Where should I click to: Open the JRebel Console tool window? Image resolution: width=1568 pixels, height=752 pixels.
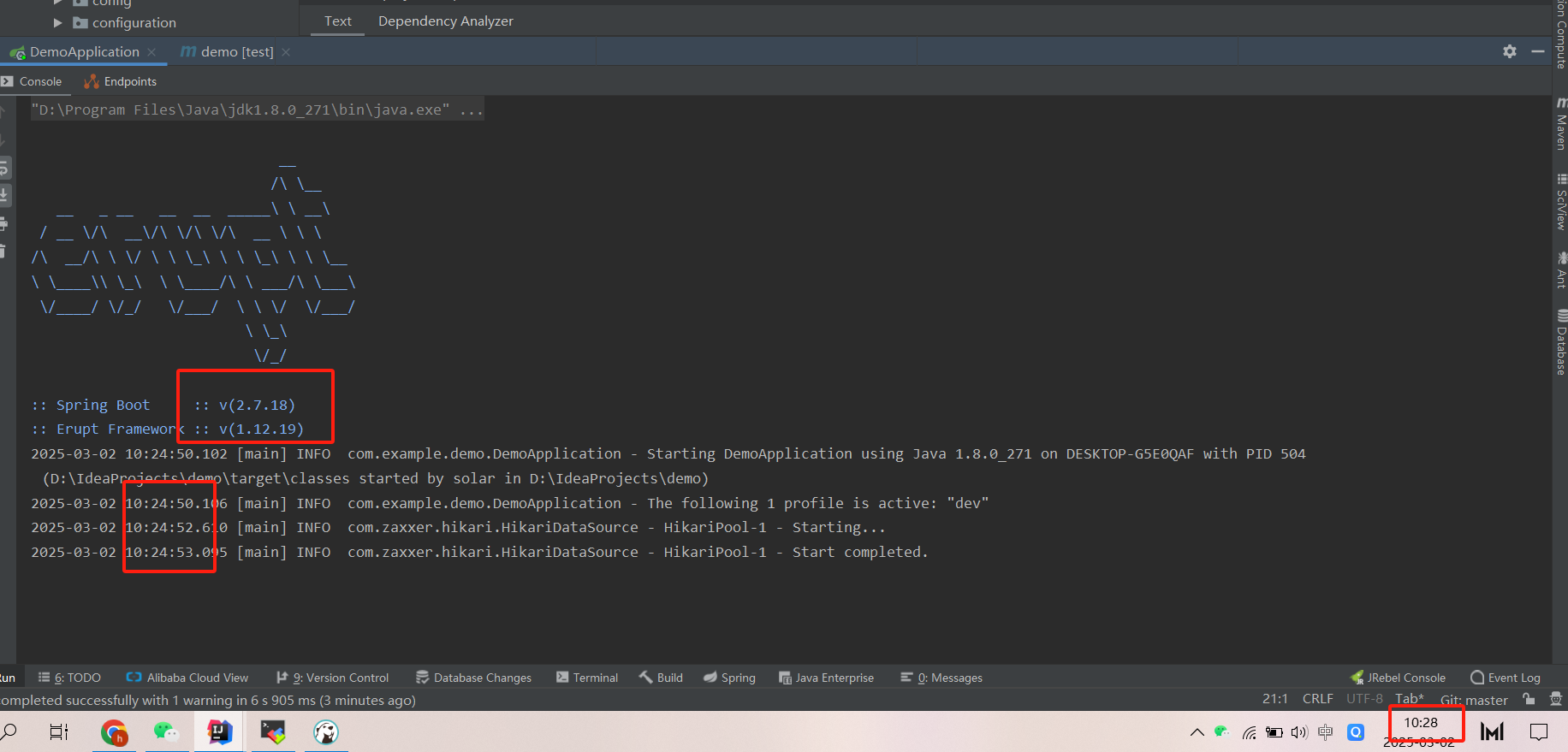pyautogui.click(x=1398, y=678)
